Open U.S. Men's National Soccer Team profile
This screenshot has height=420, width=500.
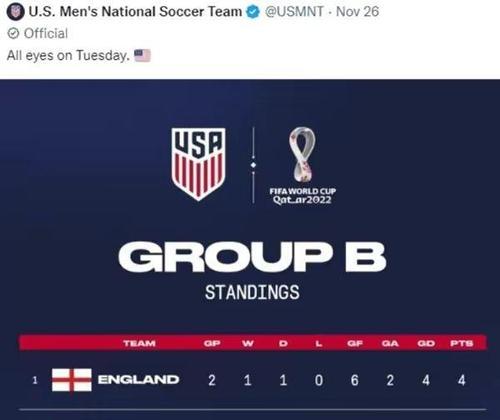click(135, 12)
